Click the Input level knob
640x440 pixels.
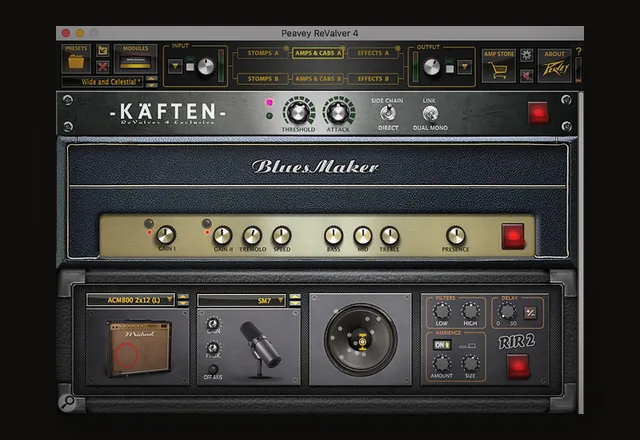(x=206, y=66)
